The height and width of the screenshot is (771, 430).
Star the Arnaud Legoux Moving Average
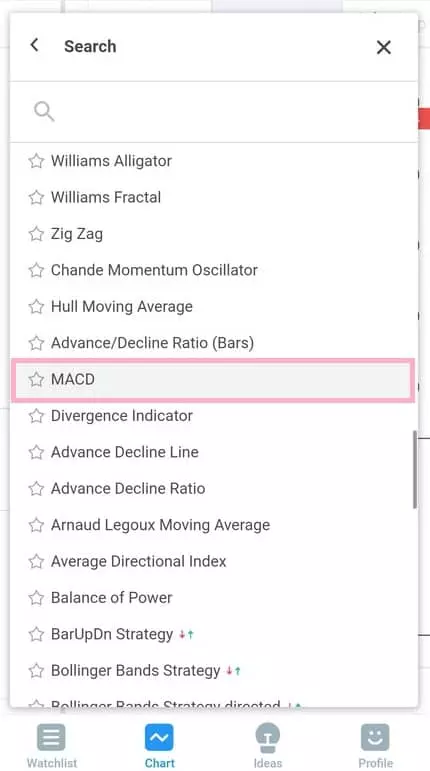(36, 525)
